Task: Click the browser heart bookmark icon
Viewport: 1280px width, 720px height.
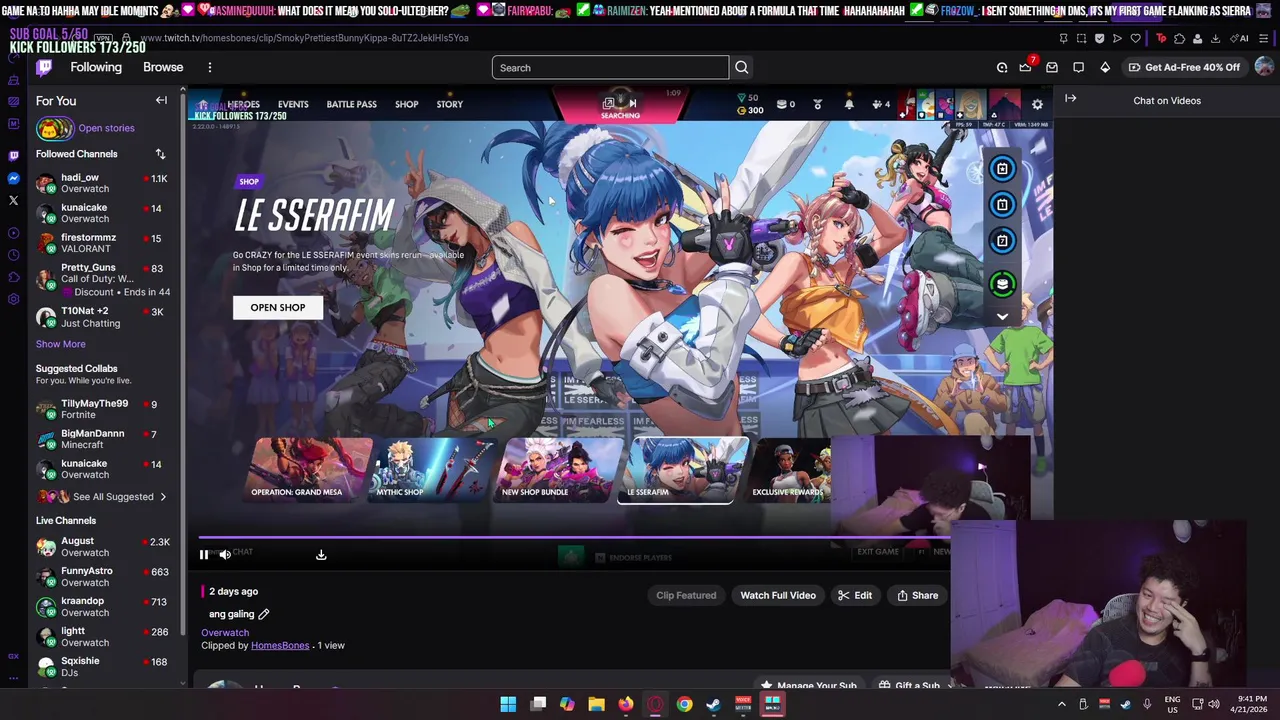Action: [x=1135, y=38]
